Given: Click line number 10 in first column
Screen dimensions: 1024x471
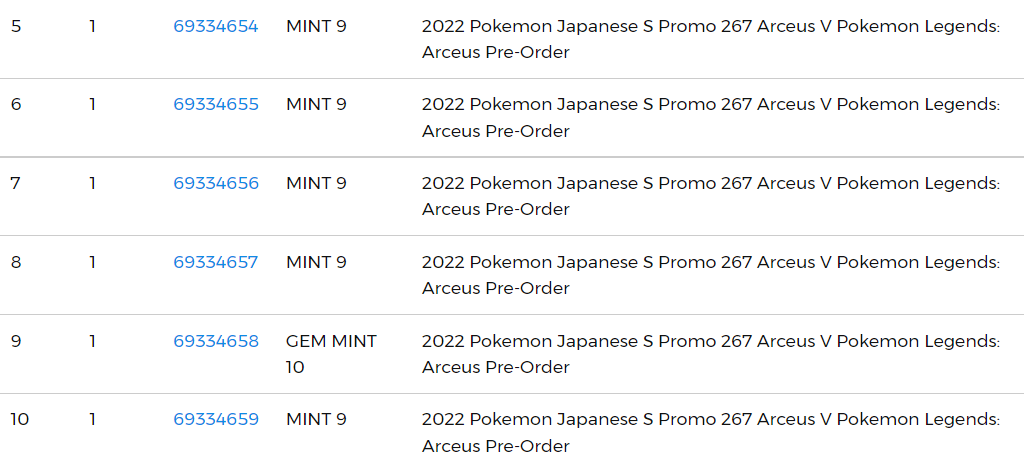Looking at the screenshot, I should point(20,419).
